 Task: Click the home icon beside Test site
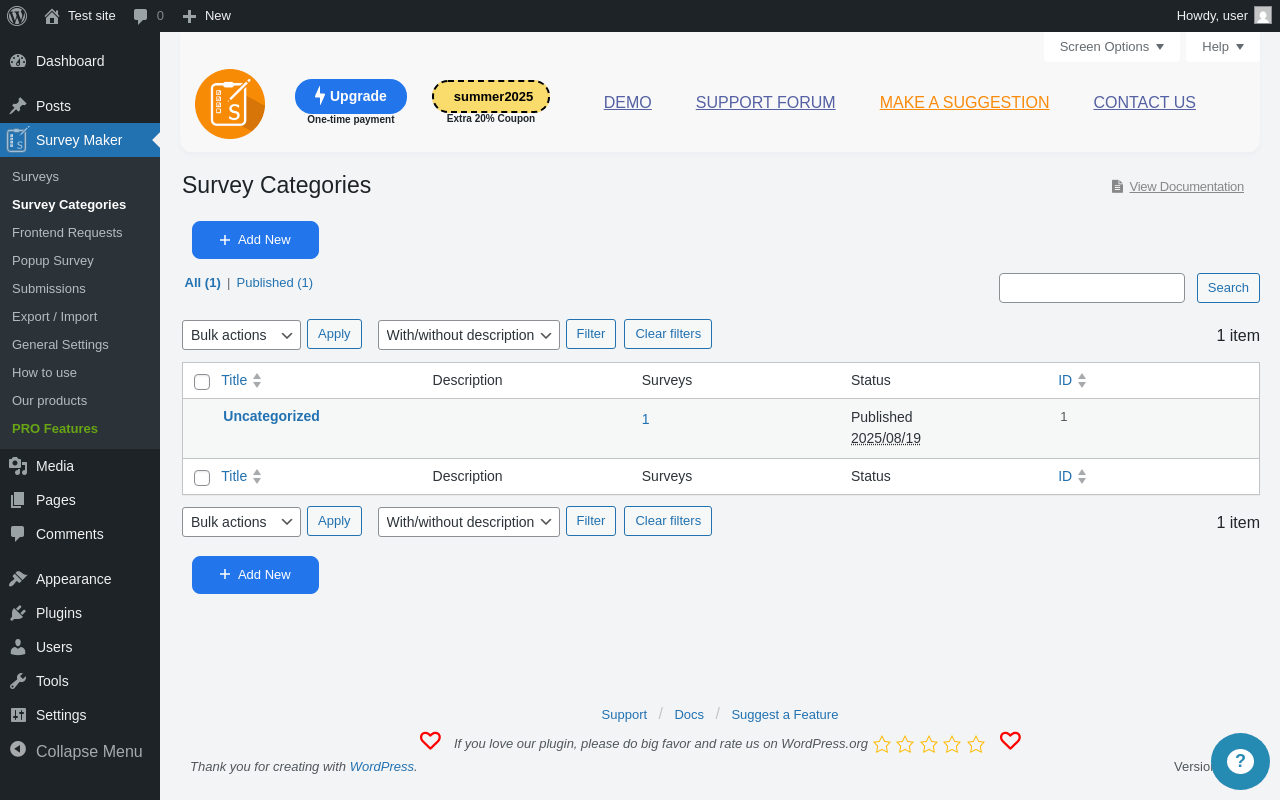pyautogui.click(x=52, y=16)
